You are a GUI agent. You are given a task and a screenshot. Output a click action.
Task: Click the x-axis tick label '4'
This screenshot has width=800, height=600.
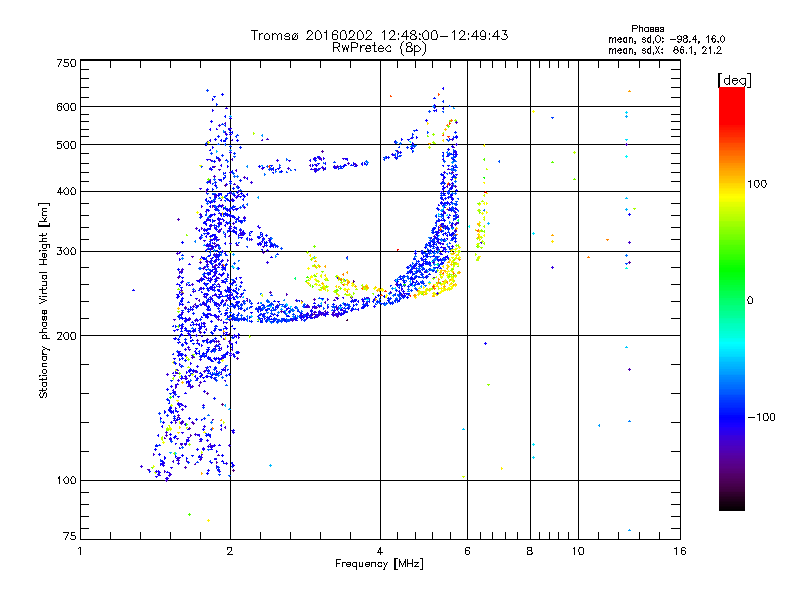tap(380, 551)
